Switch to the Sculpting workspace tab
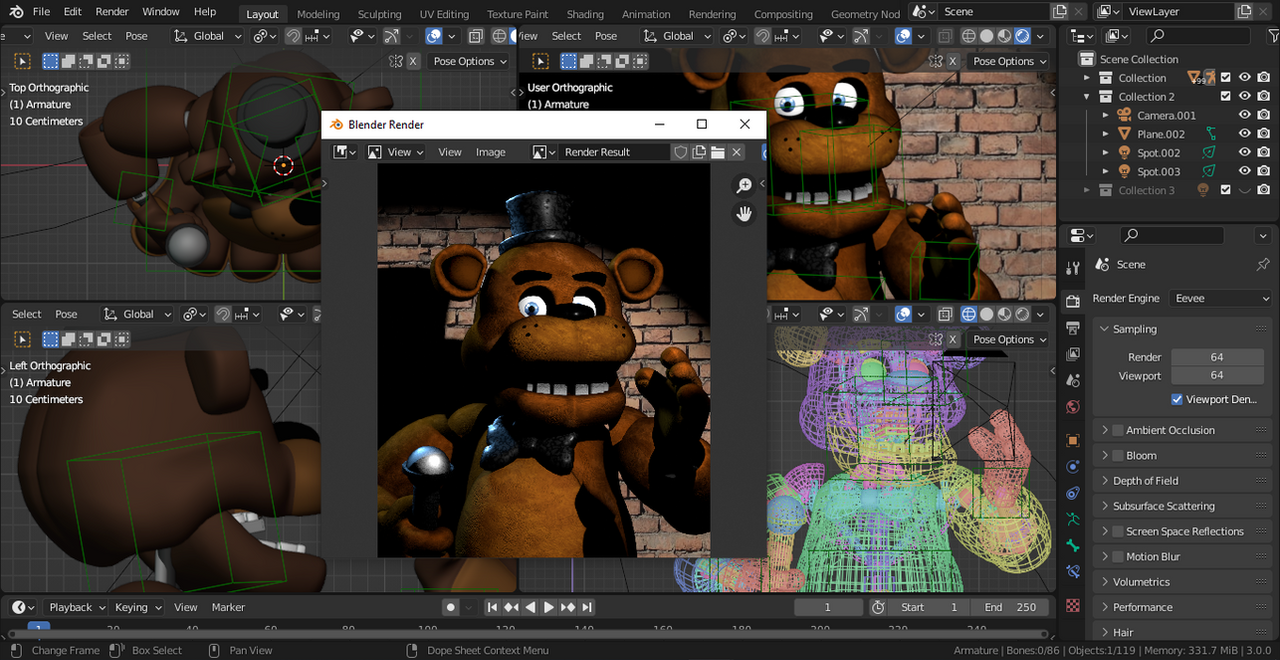Image resolution: width=1280 pixels, height=660 pixels. (380, 14)
